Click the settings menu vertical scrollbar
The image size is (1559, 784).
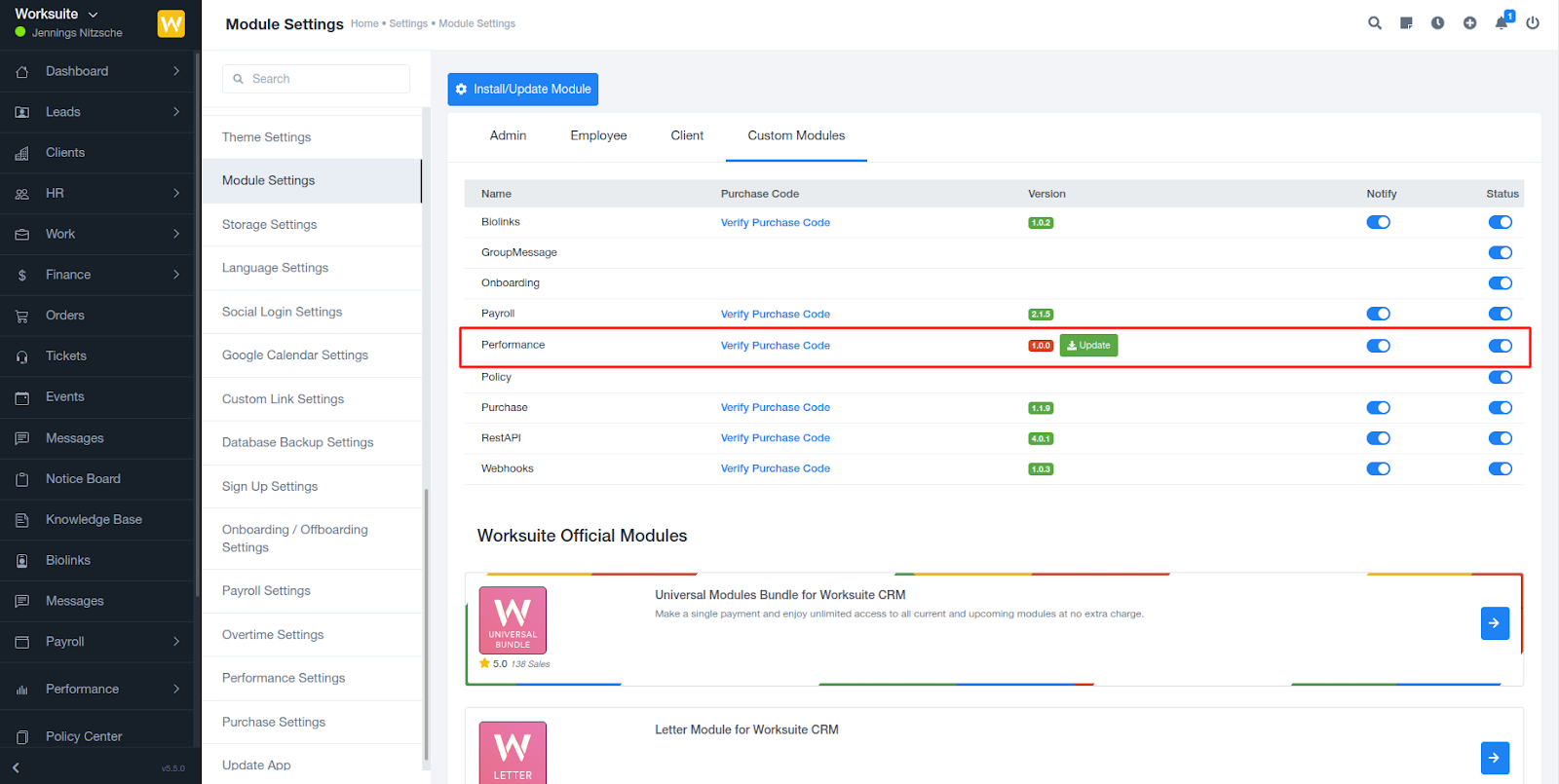point(426,623)
